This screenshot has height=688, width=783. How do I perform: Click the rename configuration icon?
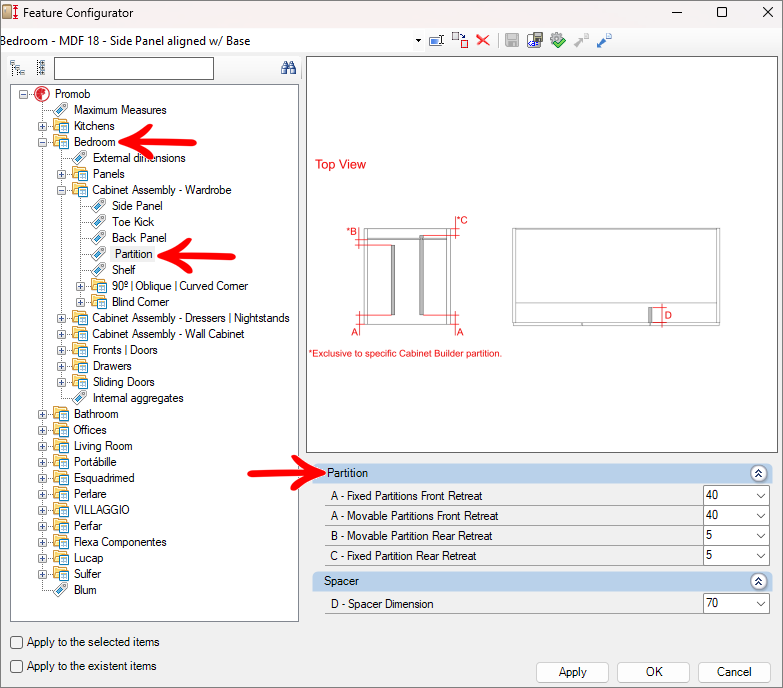[436, 41]
